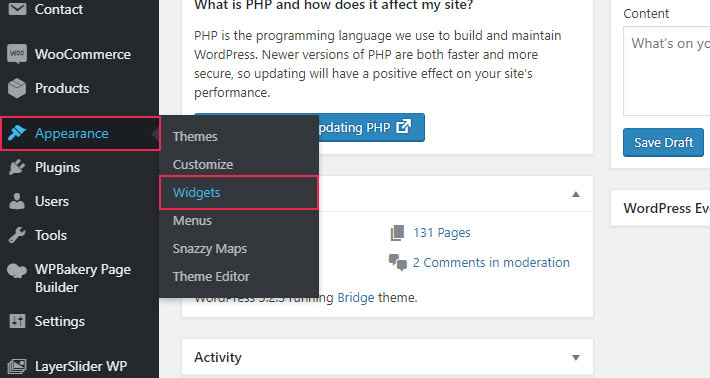
Task: Click the LayerSlider WP icon
Action: (17, 366)
